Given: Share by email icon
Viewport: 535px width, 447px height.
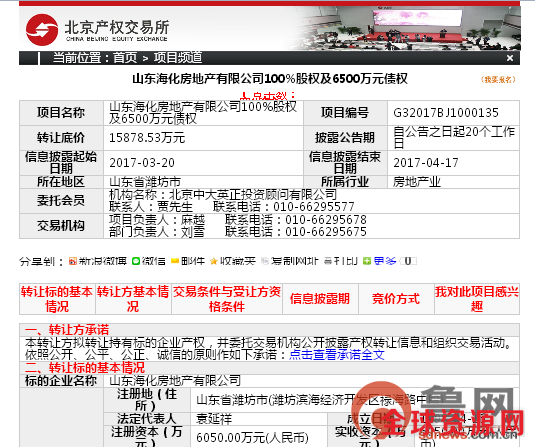Looking at the screenshot, I should (x=175, y=261).
